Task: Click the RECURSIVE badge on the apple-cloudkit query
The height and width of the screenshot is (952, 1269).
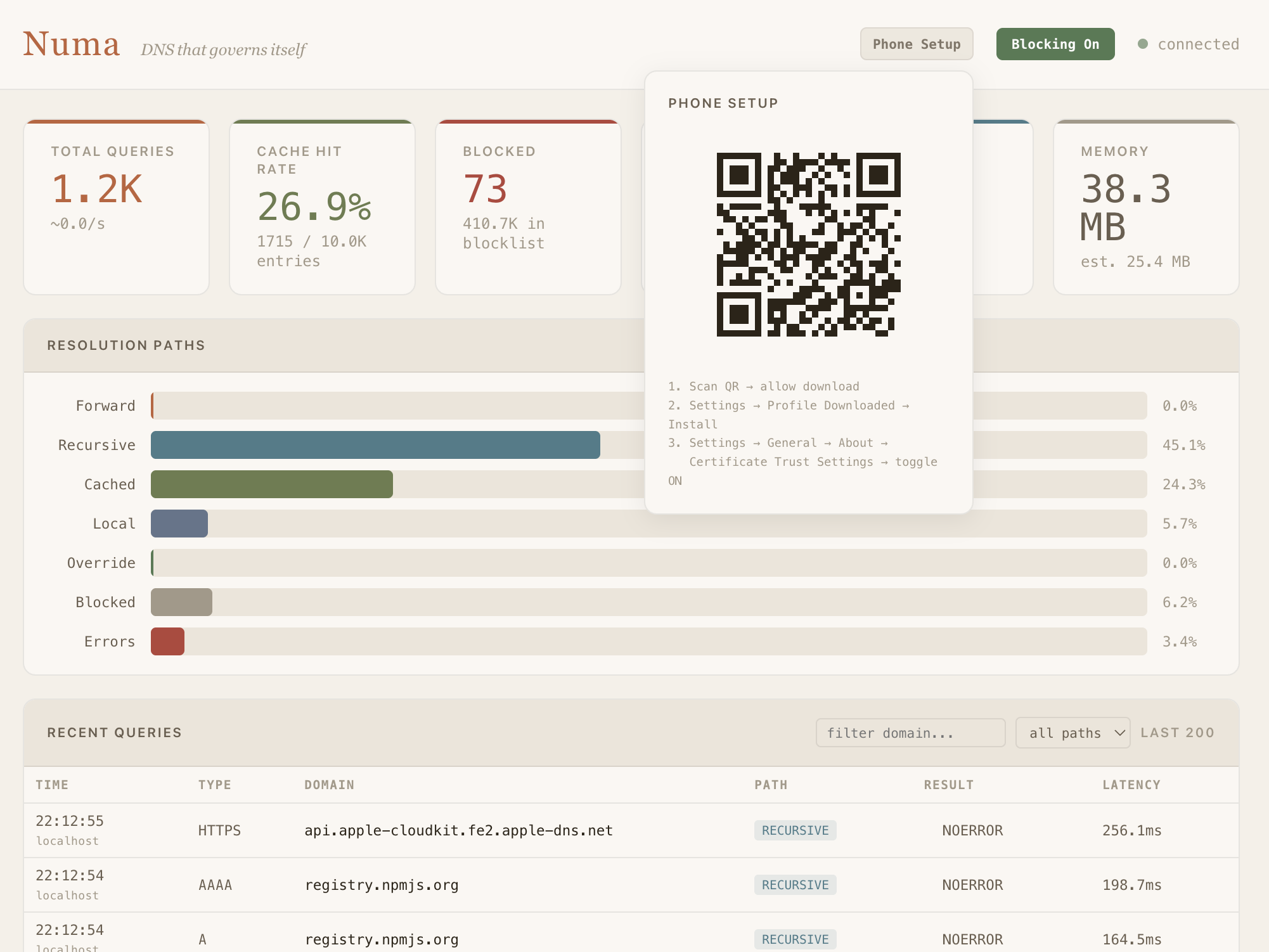Action: pyautogui.click(x=795, y=830)
